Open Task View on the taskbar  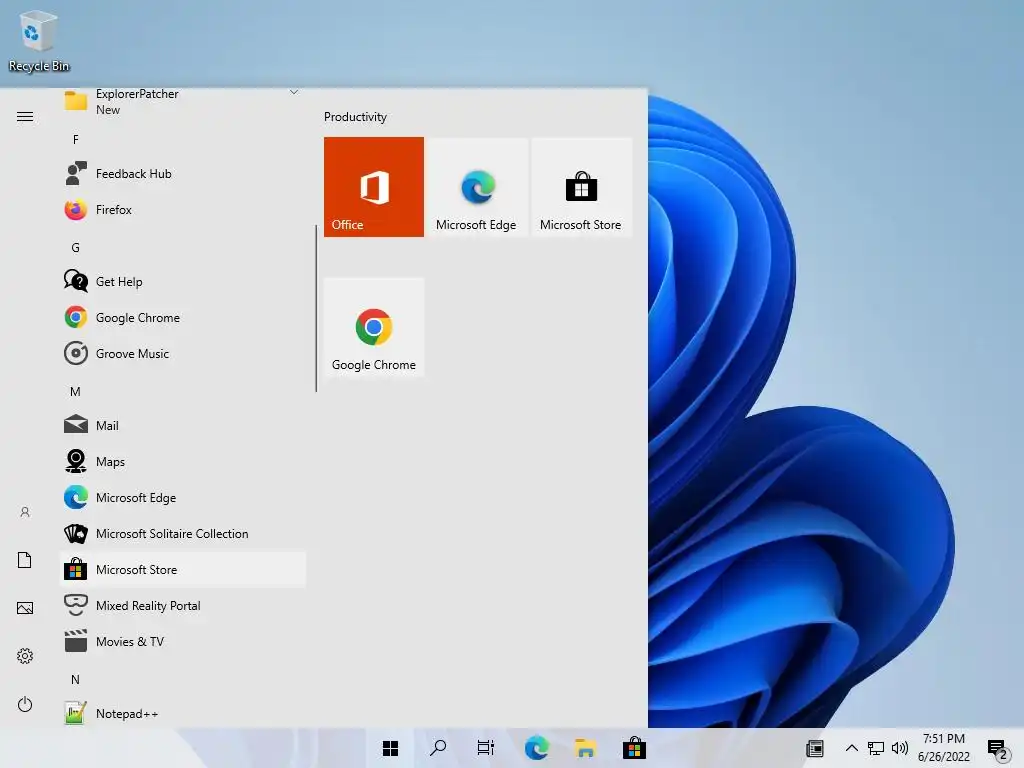[x=486, y=748]
